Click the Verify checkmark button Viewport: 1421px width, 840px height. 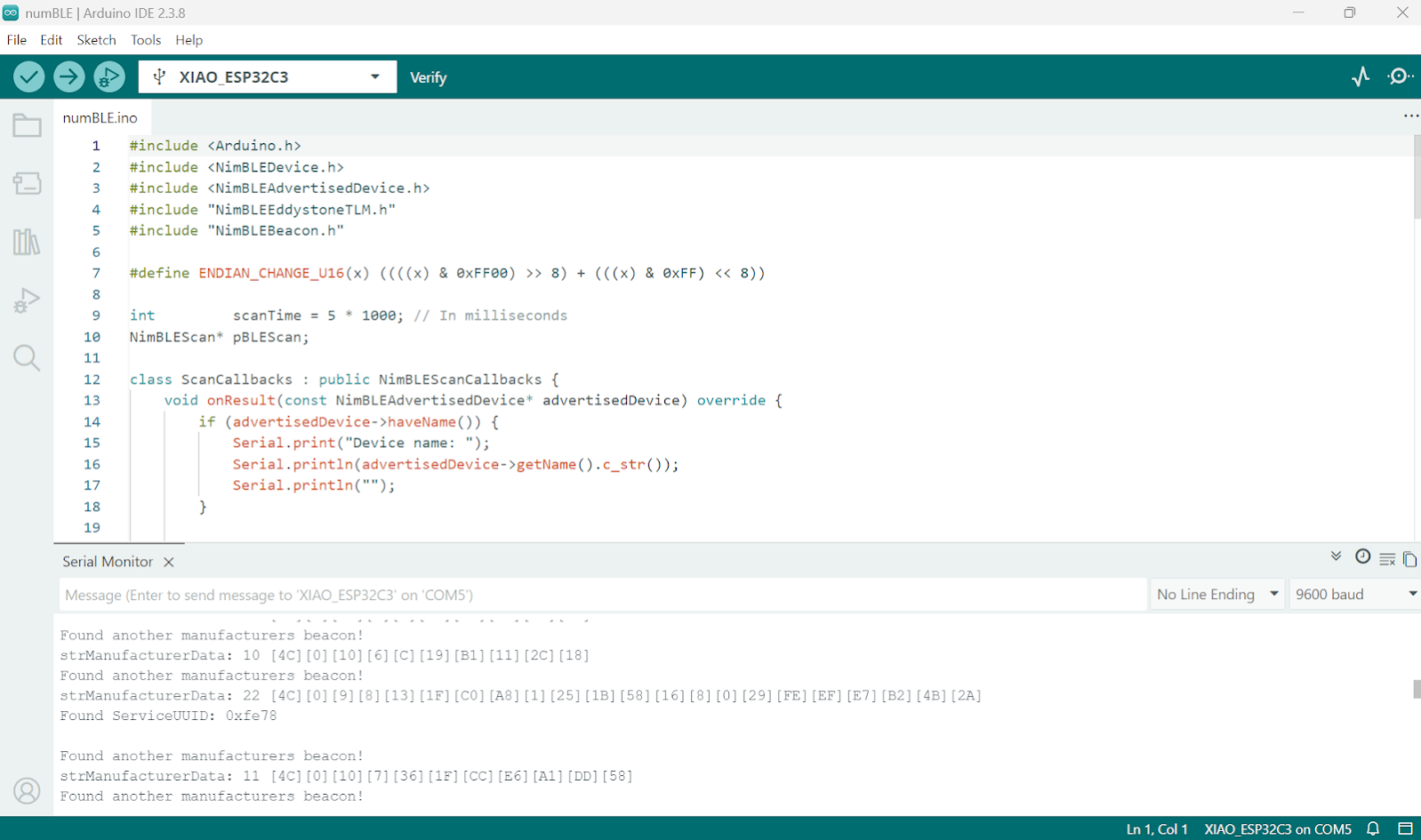29,77
